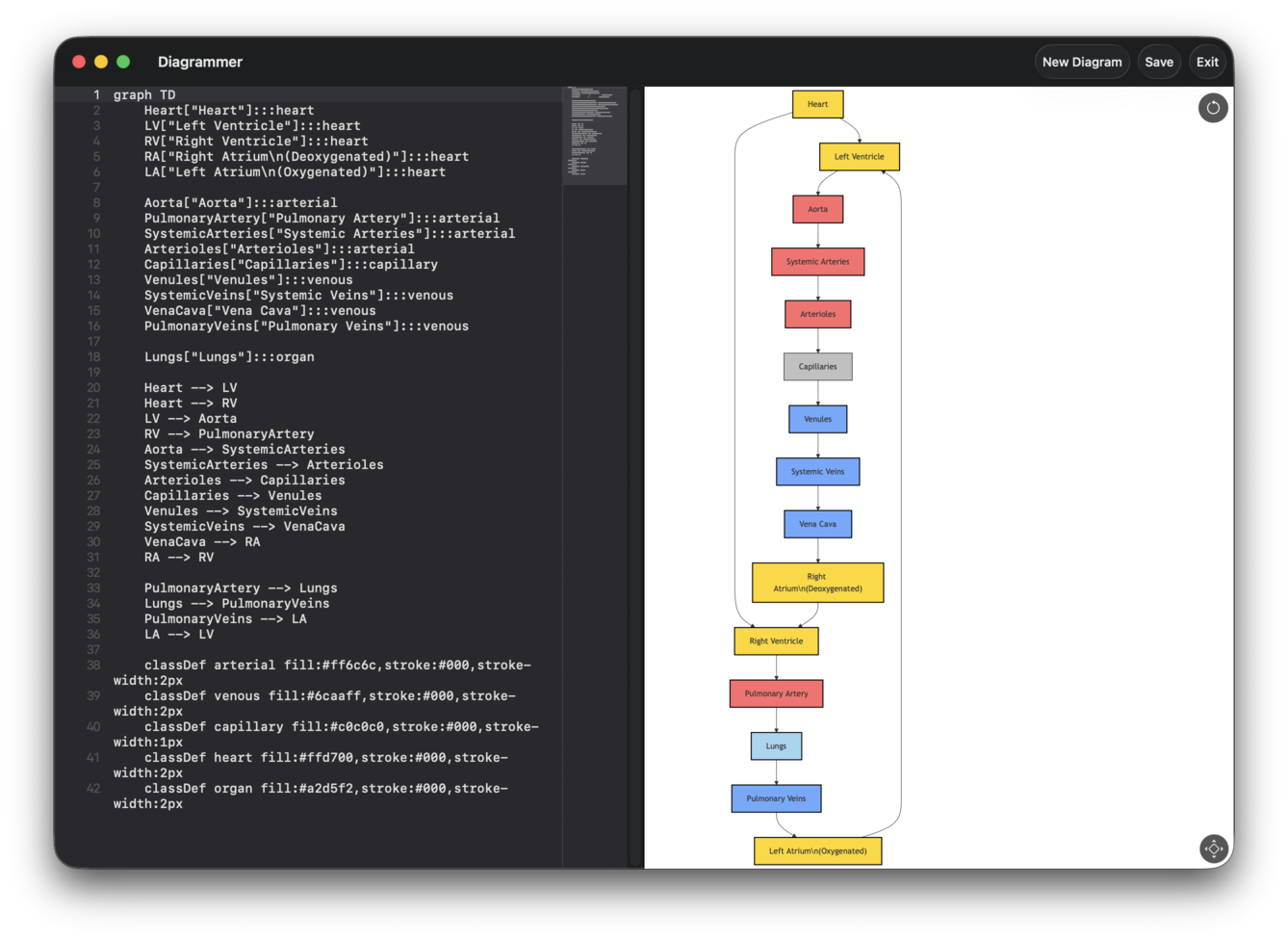Click the Diagrammer title label
This screenshot has width=1288, height=940.
200,62
